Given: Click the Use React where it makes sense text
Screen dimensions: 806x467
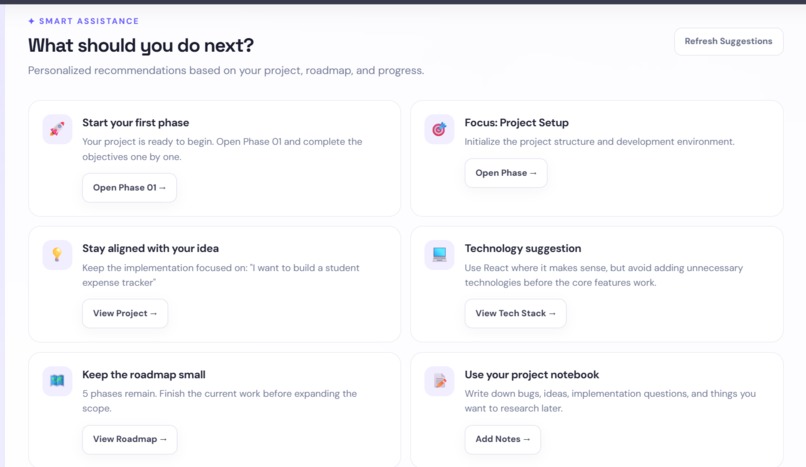Looking at the screenshot, I should click(604, 275).
